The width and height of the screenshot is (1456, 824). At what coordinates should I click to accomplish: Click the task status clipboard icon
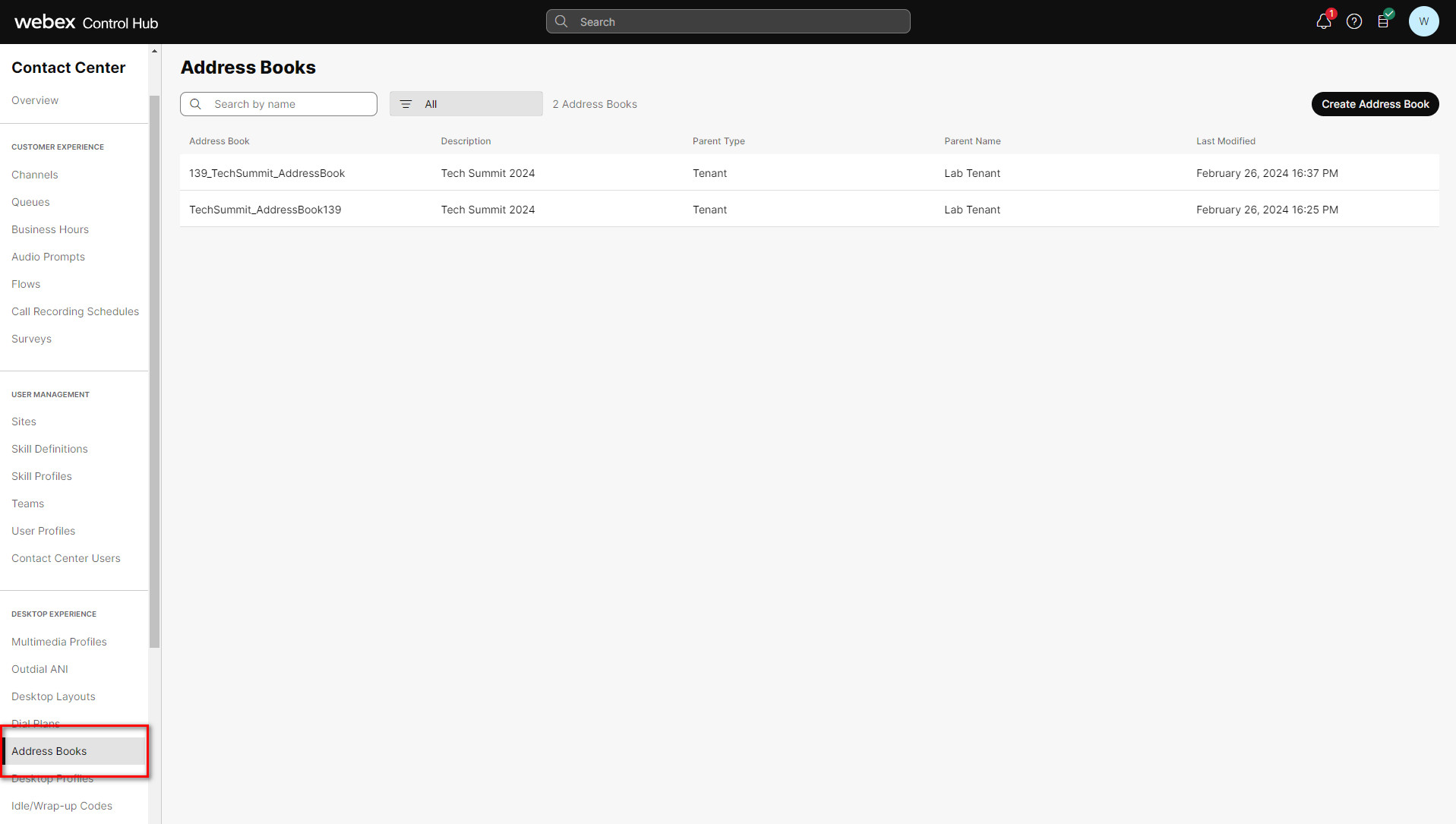click(x=1383, y=22)
